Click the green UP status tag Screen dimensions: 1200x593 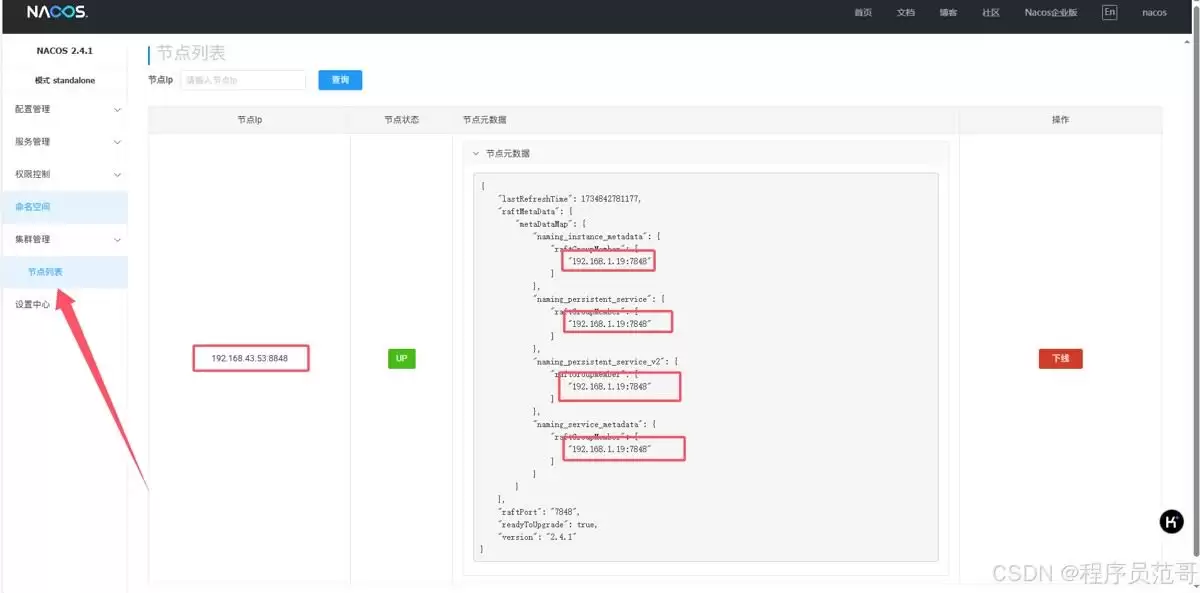pyautogui.click(x=401, y=358)
